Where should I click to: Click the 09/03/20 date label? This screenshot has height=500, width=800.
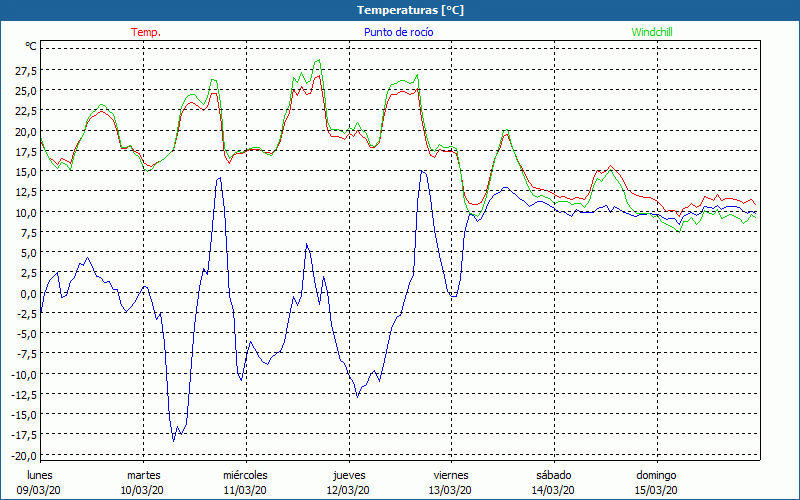coord(39,490)
